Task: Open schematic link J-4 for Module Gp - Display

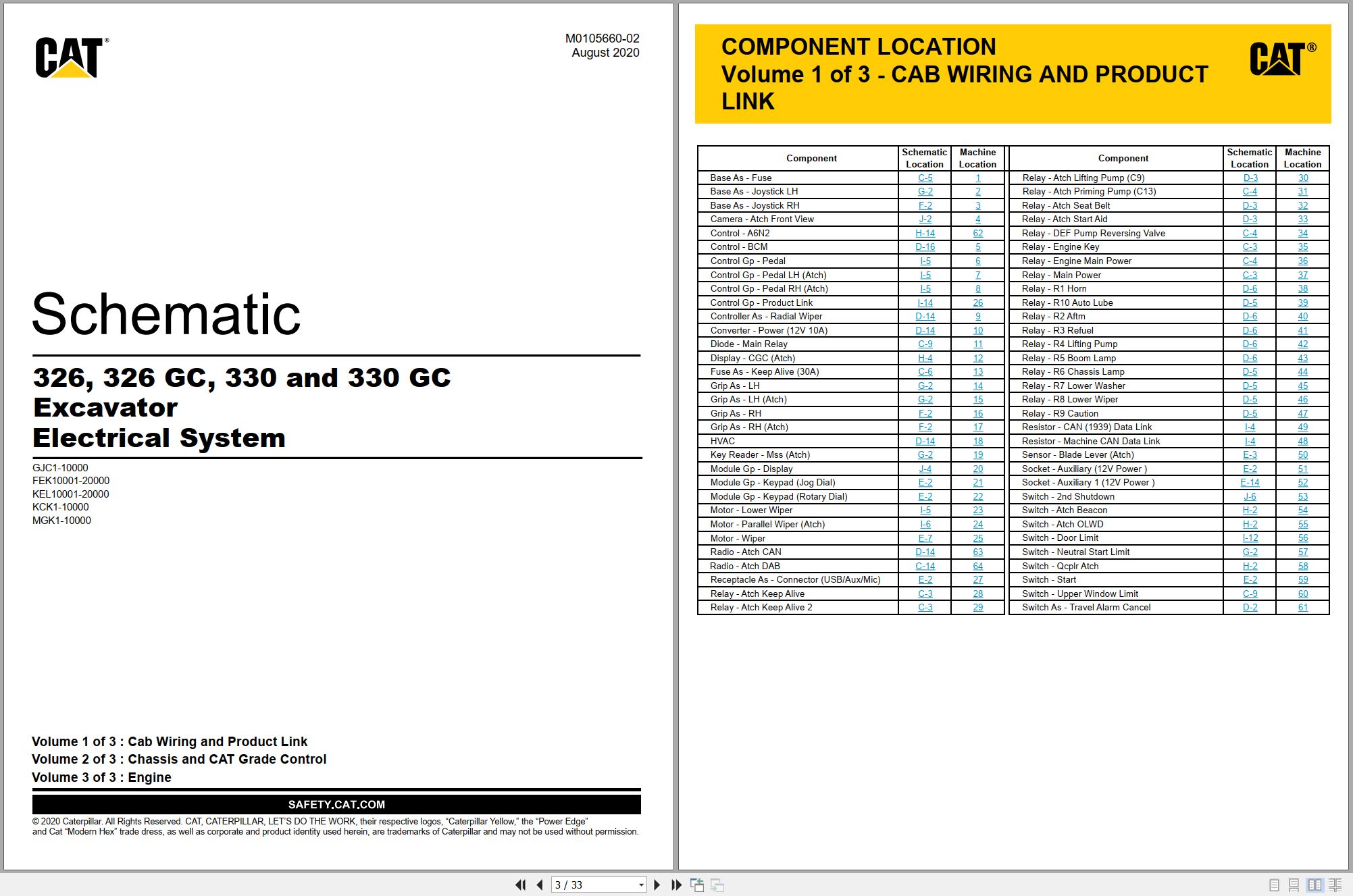Action: point(925,469)
